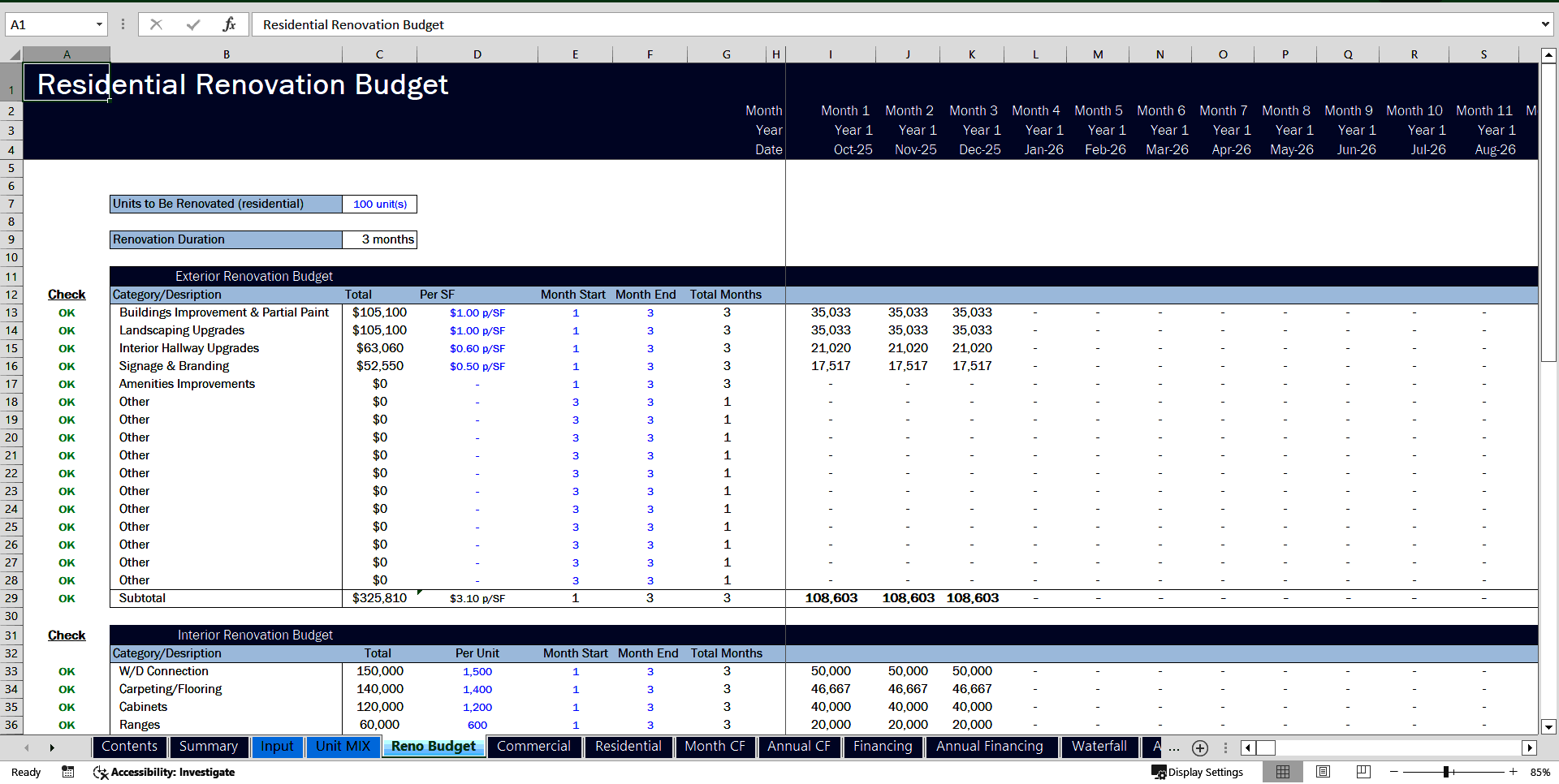Zoom in with plus button
The image size is (1559, 784).
[1514, 772]
